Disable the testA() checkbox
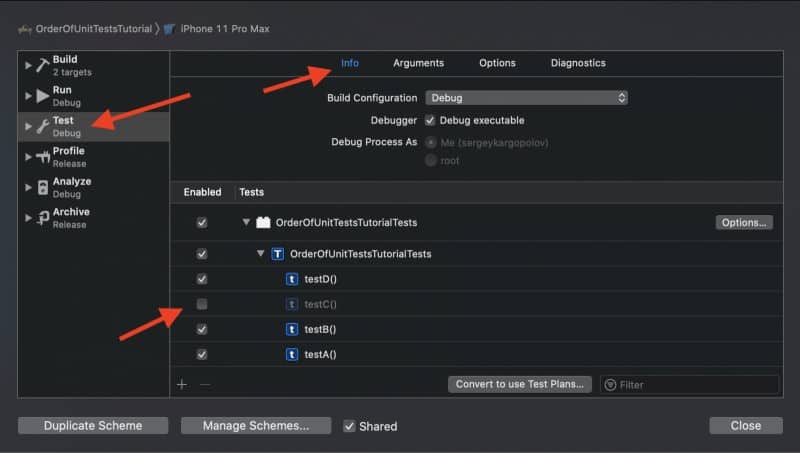 pos(202,354)
